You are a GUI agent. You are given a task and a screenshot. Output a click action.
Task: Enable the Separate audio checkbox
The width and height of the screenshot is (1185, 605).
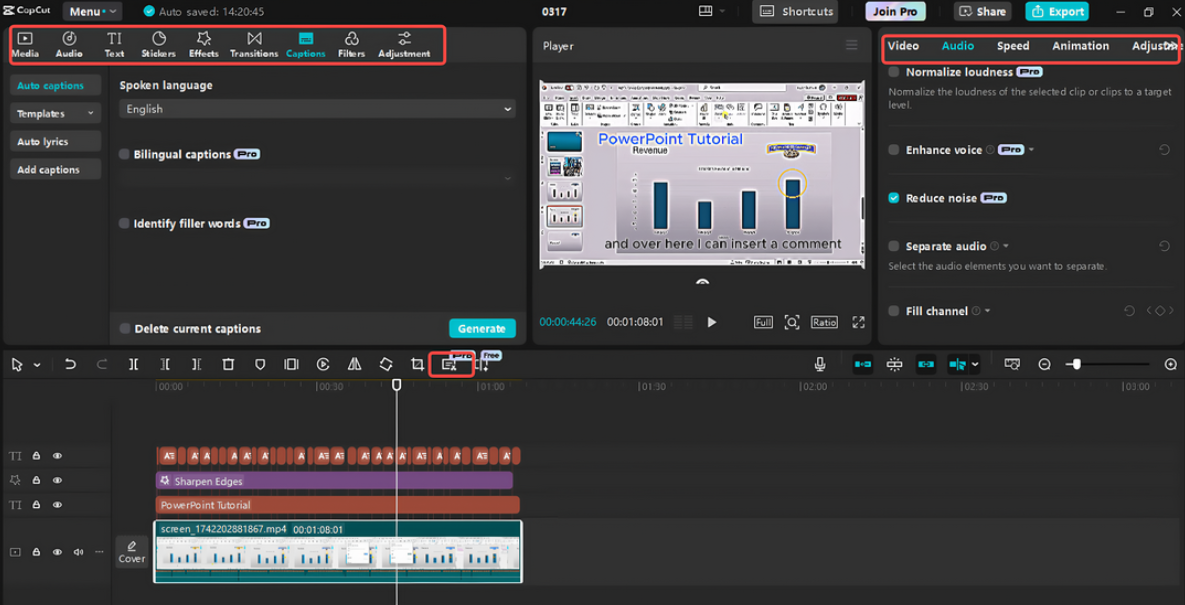(894, 246)
